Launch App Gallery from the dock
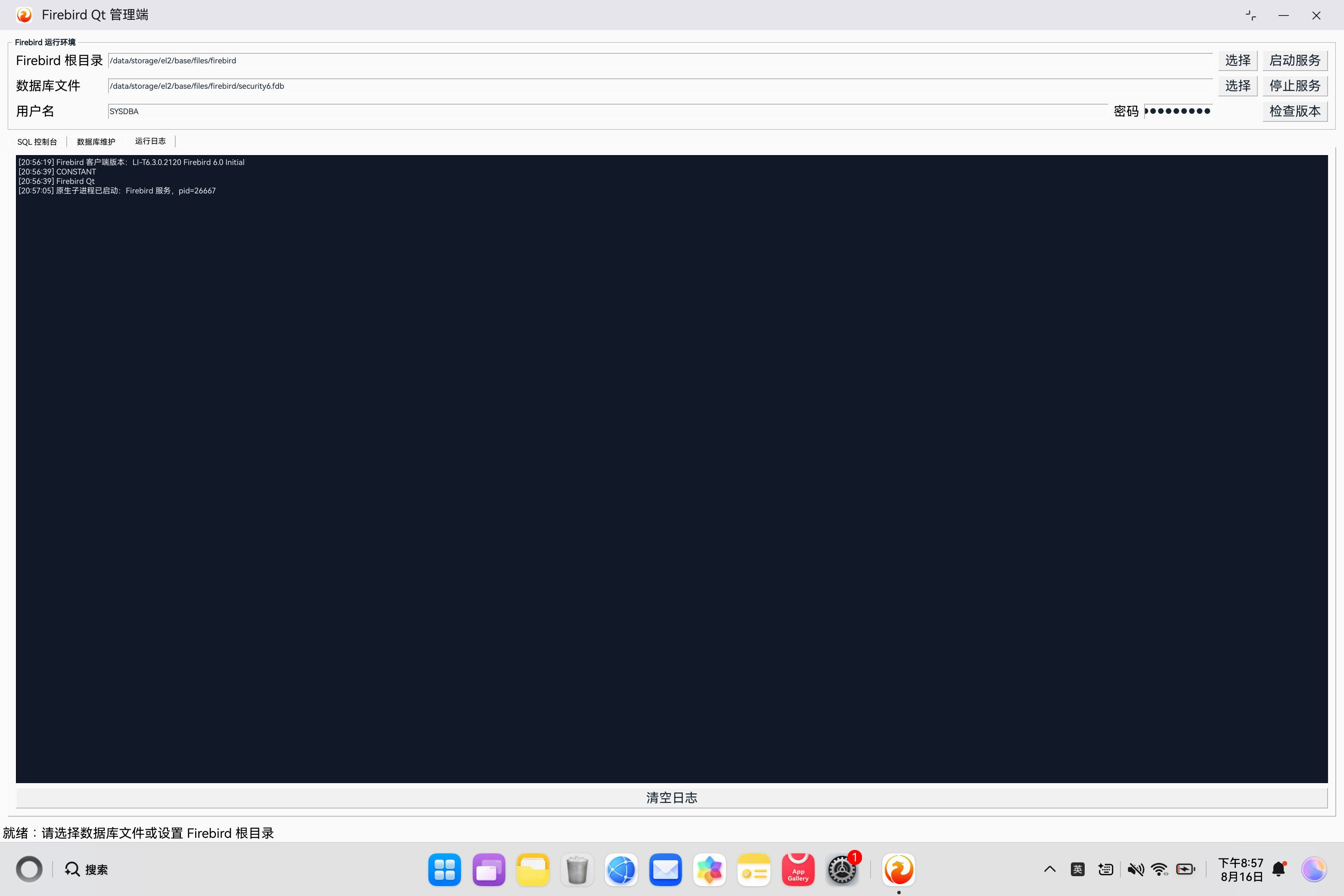The height and width of the screenshot is (896, 1344). click(x=798, y=870)
